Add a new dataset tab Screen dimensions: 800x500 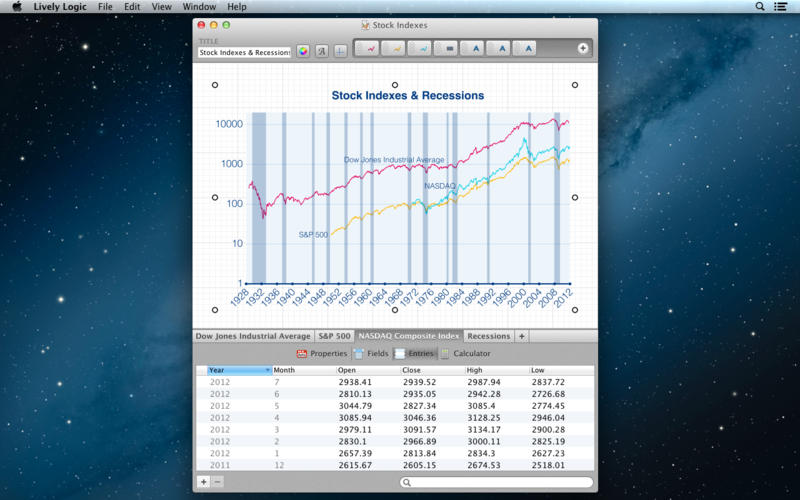pyautogui.click(x=522, y=336)
